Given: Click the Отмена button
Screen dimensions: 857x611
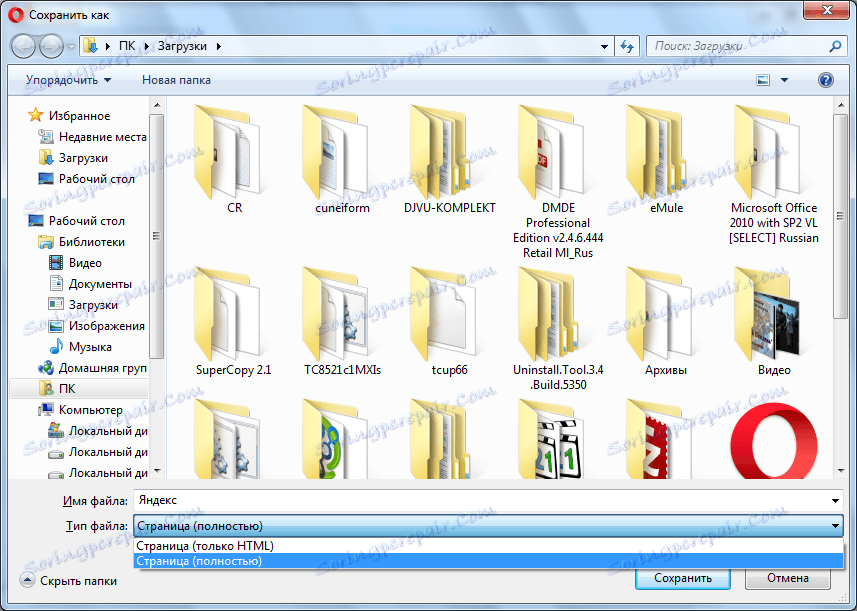Looking at the screenshot, I should point(788,578).
